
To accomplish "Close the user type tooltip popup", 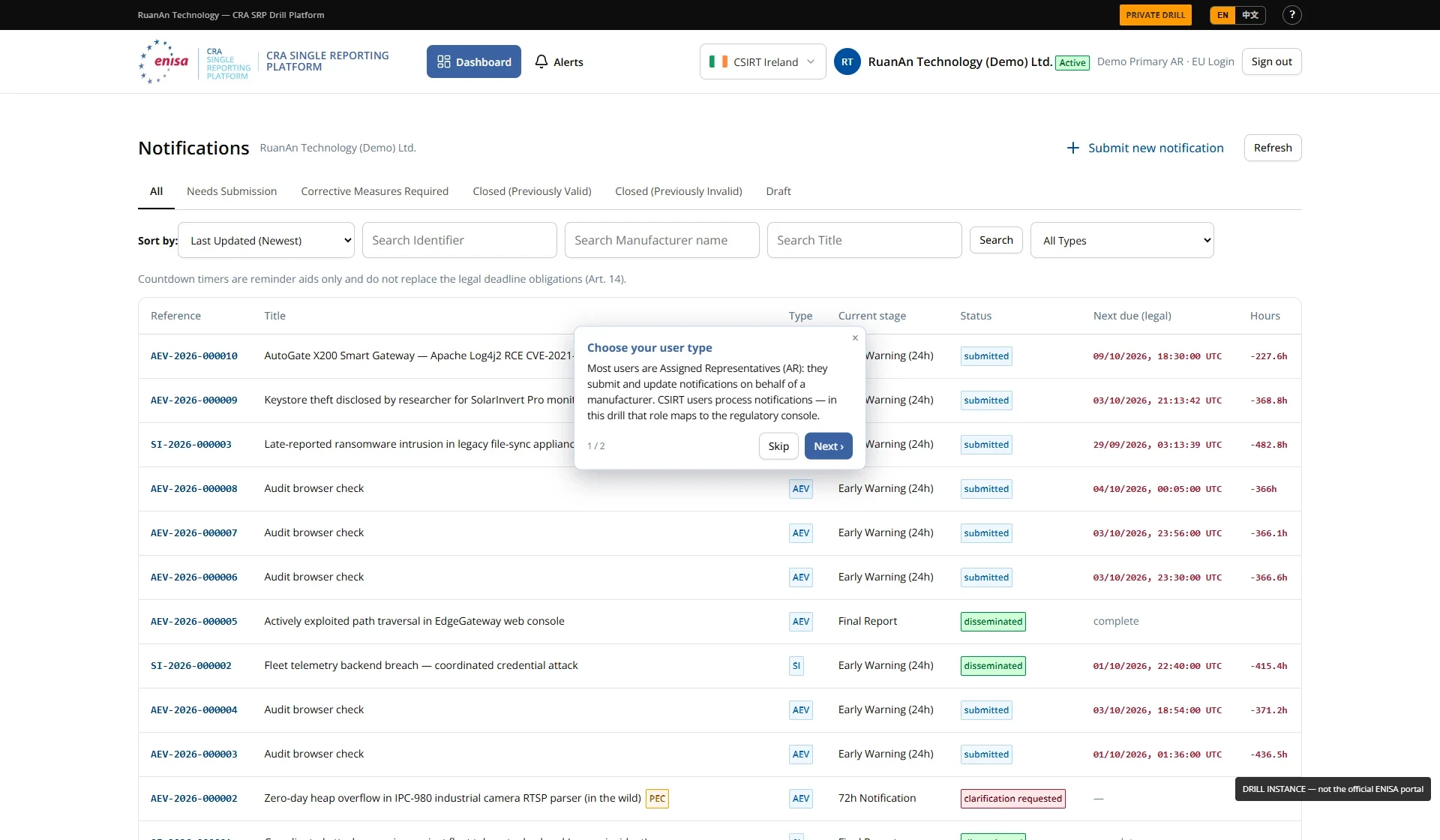I will [x=855, y=338].
